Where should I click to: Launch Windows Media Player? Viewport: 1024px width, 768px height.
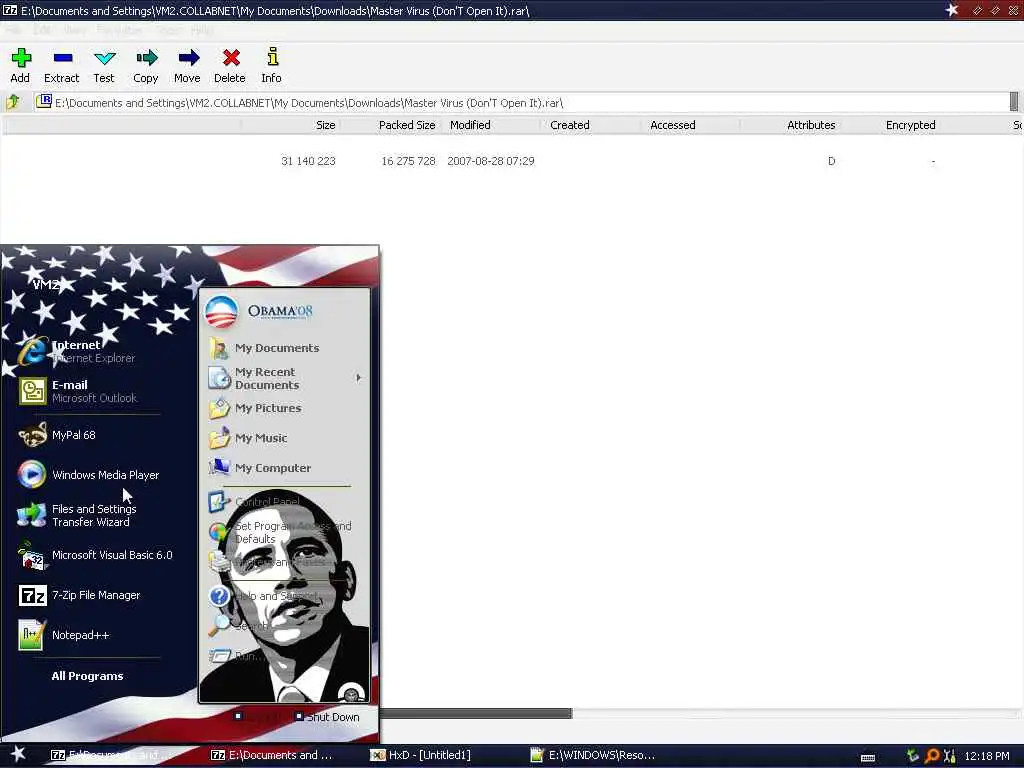click(x=91, y=475)
